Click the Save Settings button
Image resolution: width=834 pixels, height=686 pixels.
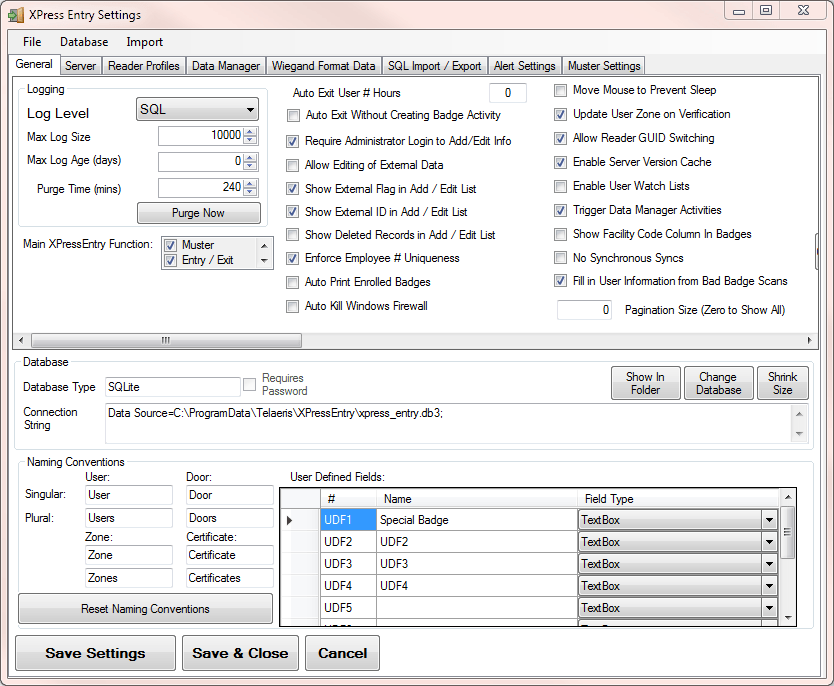pos(95,653)
